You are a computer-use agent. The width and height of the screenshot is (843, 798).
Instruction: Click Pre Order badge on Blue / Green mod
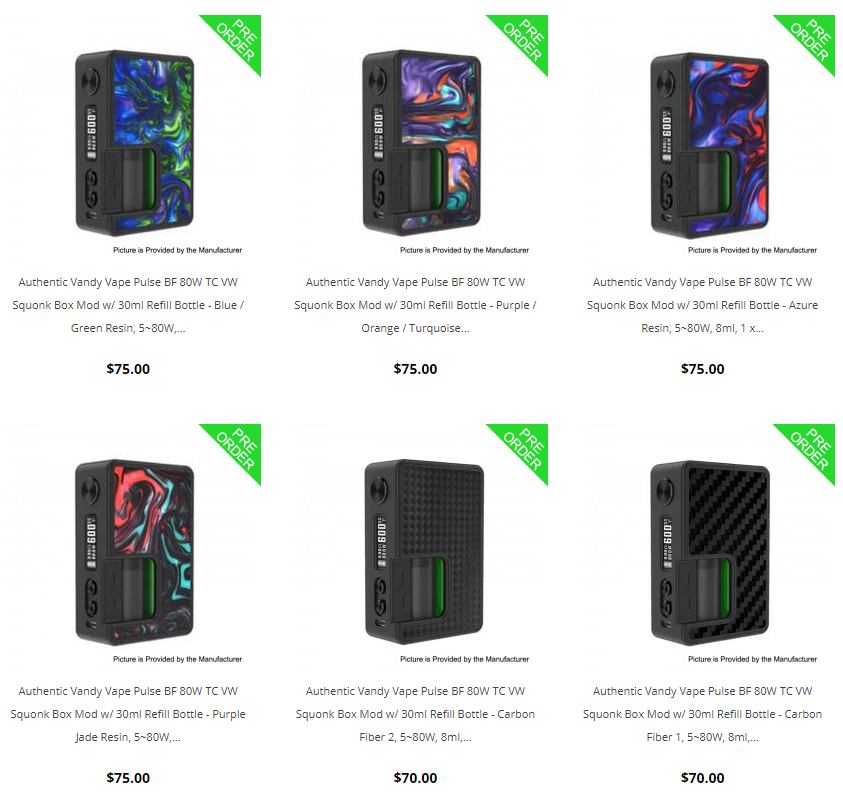(238, 39)
